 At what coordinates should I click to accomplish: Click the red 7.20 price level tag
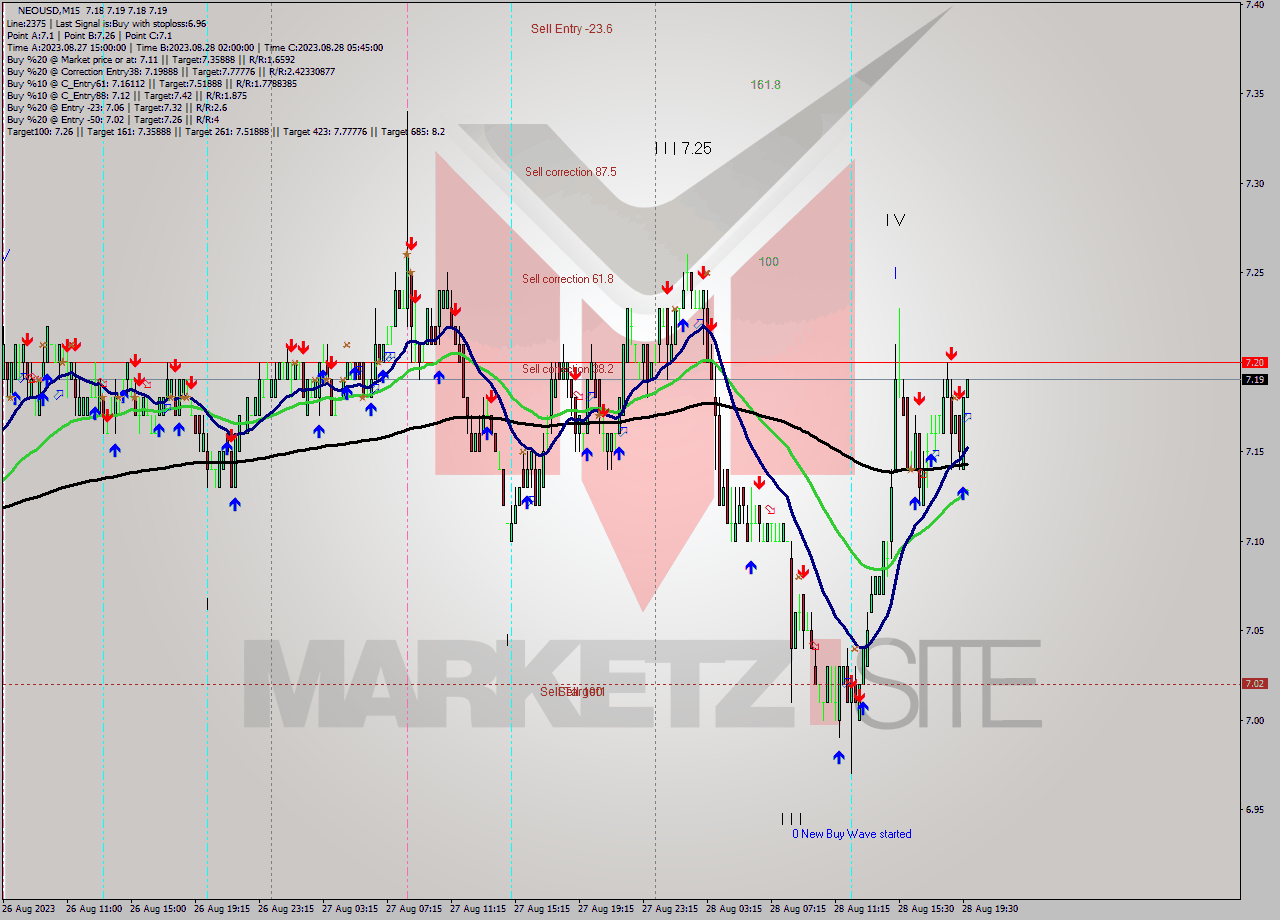[x=1255, y=362]
